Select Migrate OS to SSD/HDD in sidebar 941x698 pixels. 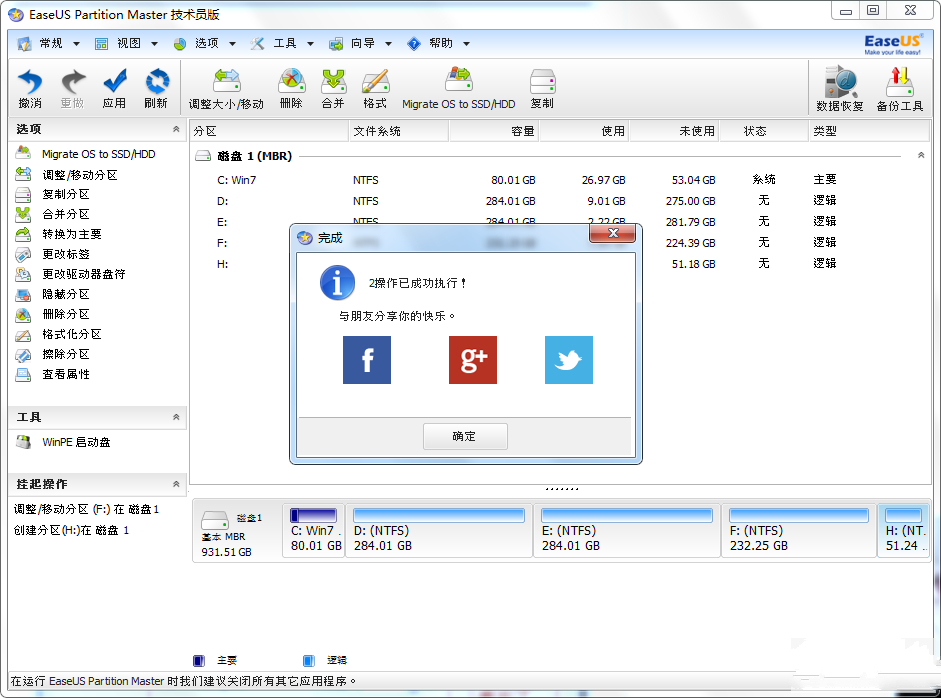pyautogui.click(x=86, y=154)
